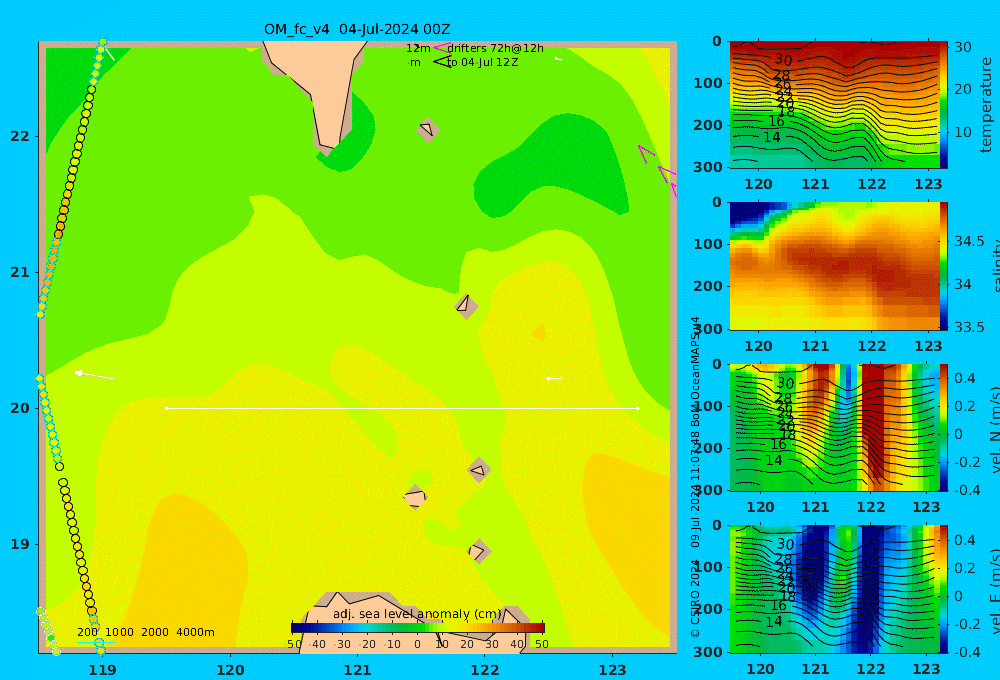The height and width of the screenshot is (680, 1000).
Task: Select the small island east of Taiwan's tip
Action: pyautogui.click(x=428, y=129)
